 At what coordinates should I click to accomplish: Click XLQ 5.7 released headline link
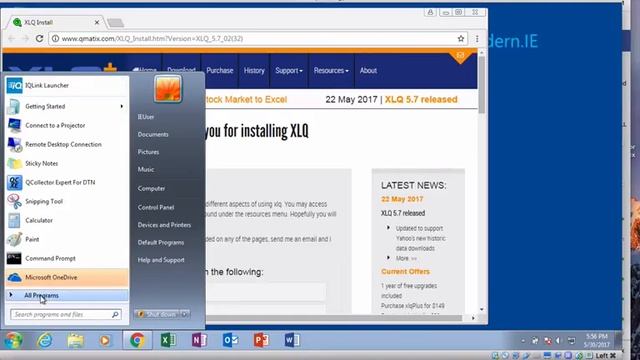coord(421,100)
